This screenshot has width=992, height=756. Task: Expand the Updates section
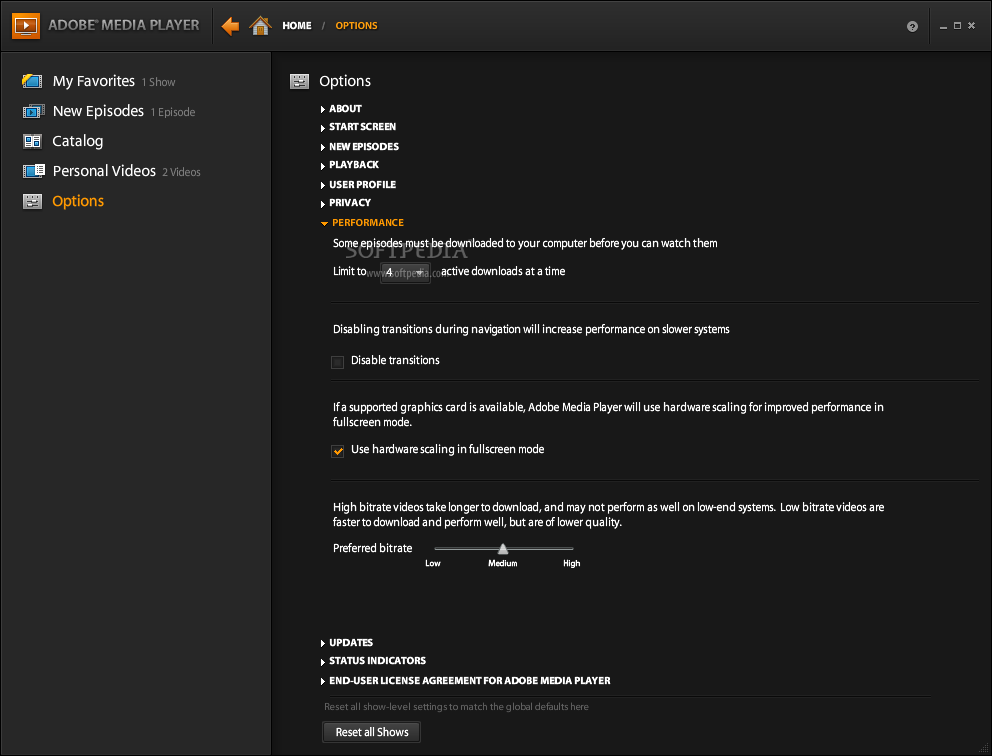click(347, 643)
